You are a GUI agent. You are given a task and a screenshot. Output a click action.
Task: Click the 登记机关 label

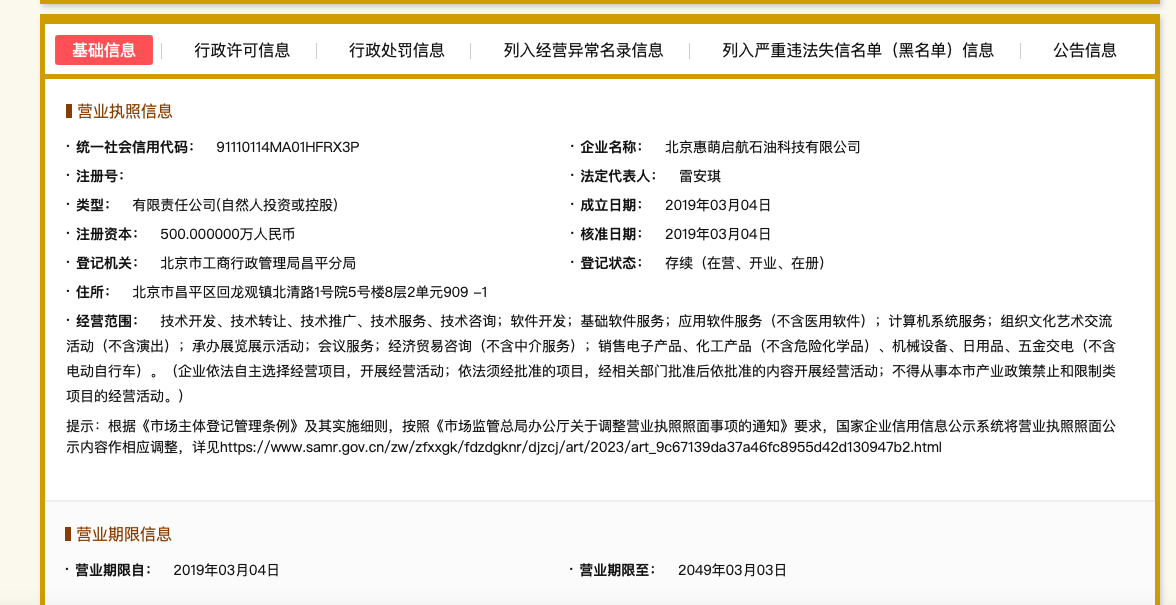tap(107, 264)
